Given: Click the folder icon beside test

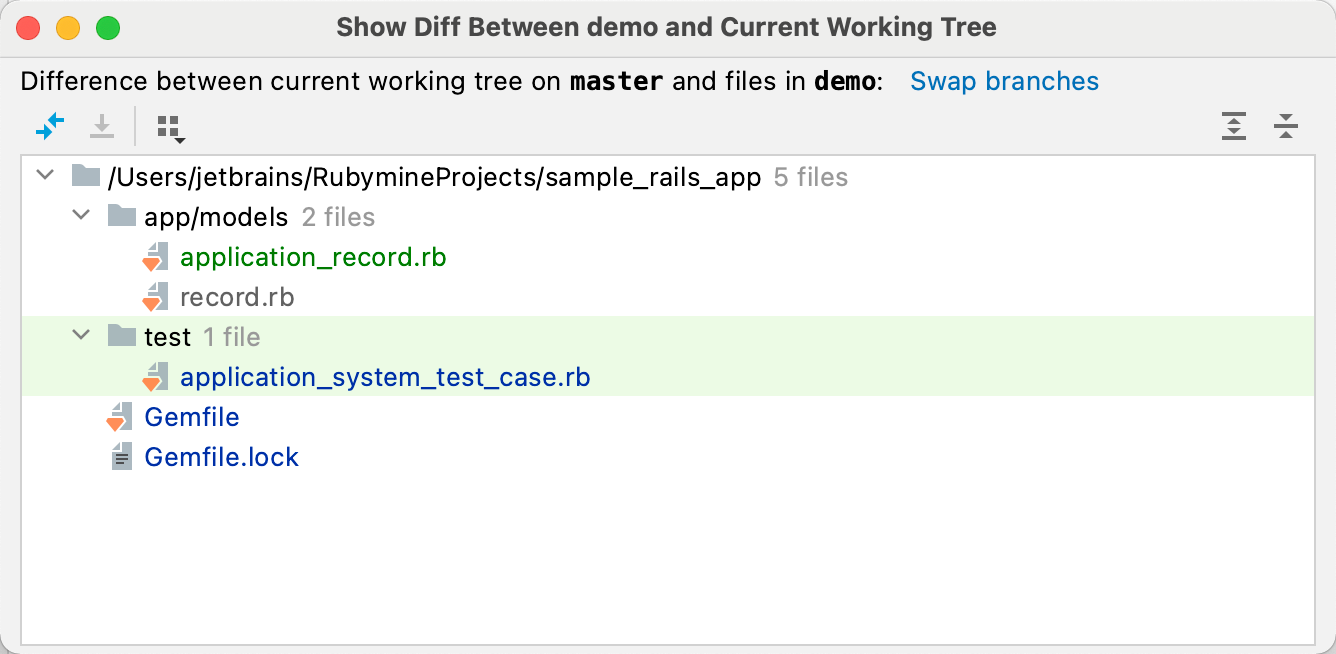Looking at the screenshot, I should [119, 336].
